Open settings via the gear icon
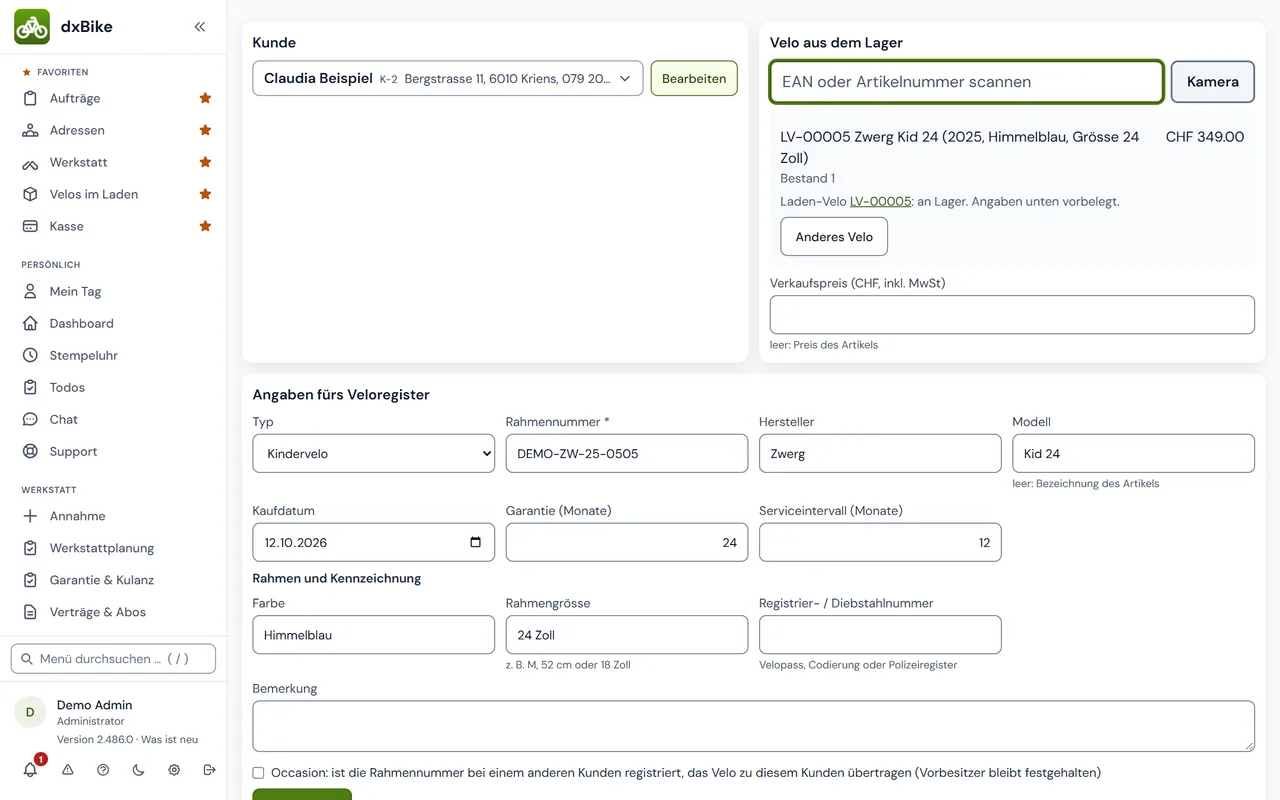 click(174, 770)
